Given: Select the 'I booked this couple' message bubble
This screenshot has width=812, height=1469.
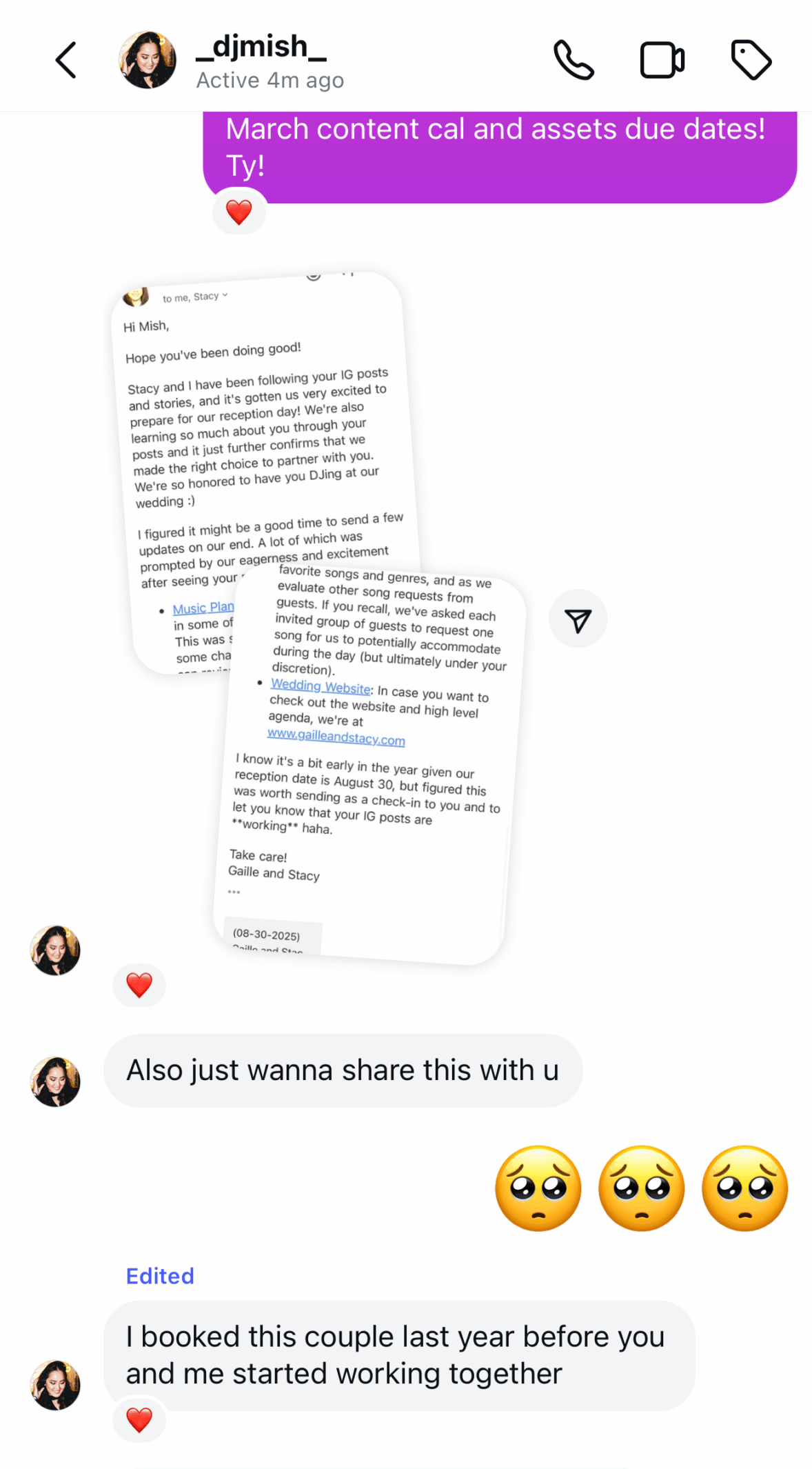Looking at the screenshot, I should (x=398, y=1355).
